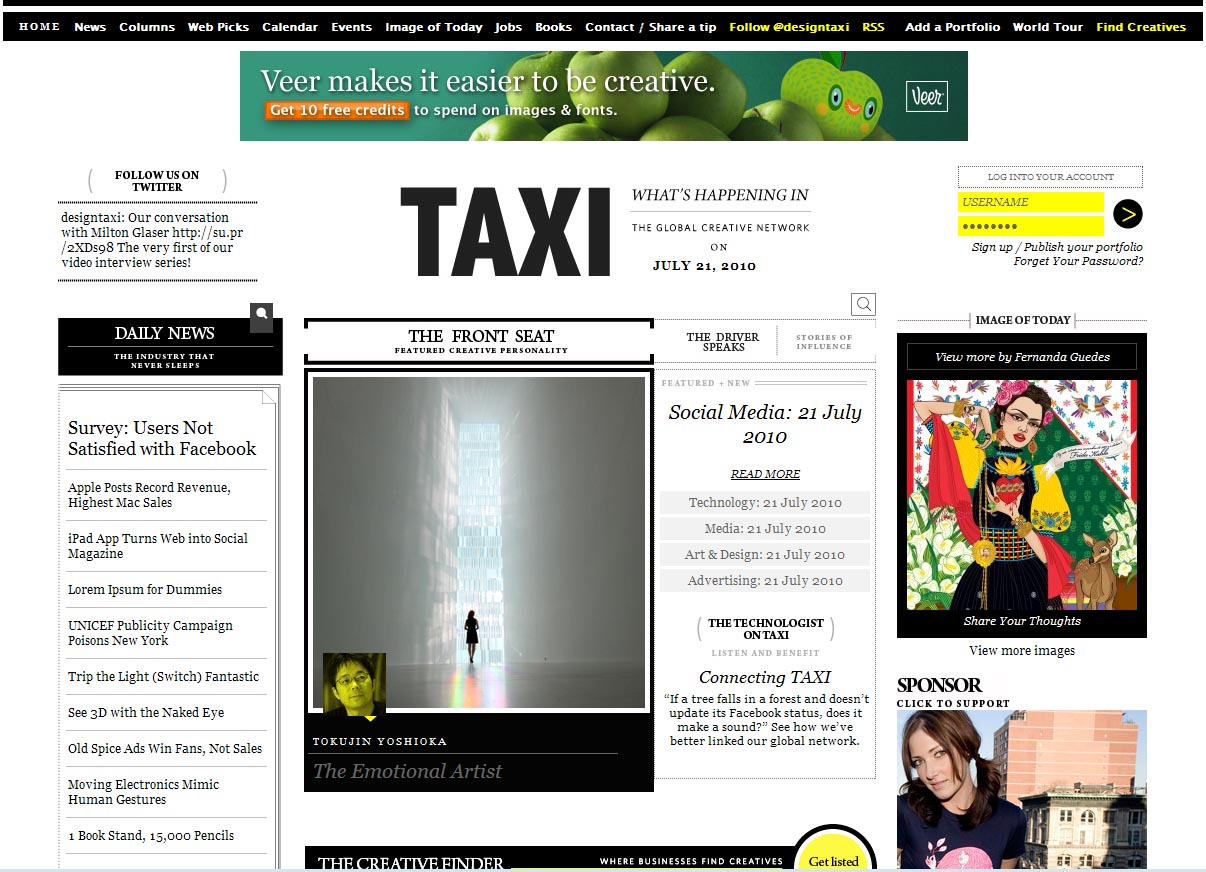Go to Columns in top navigation
This screenshot has height=872, width=1206.
click(x=147, y=27)
